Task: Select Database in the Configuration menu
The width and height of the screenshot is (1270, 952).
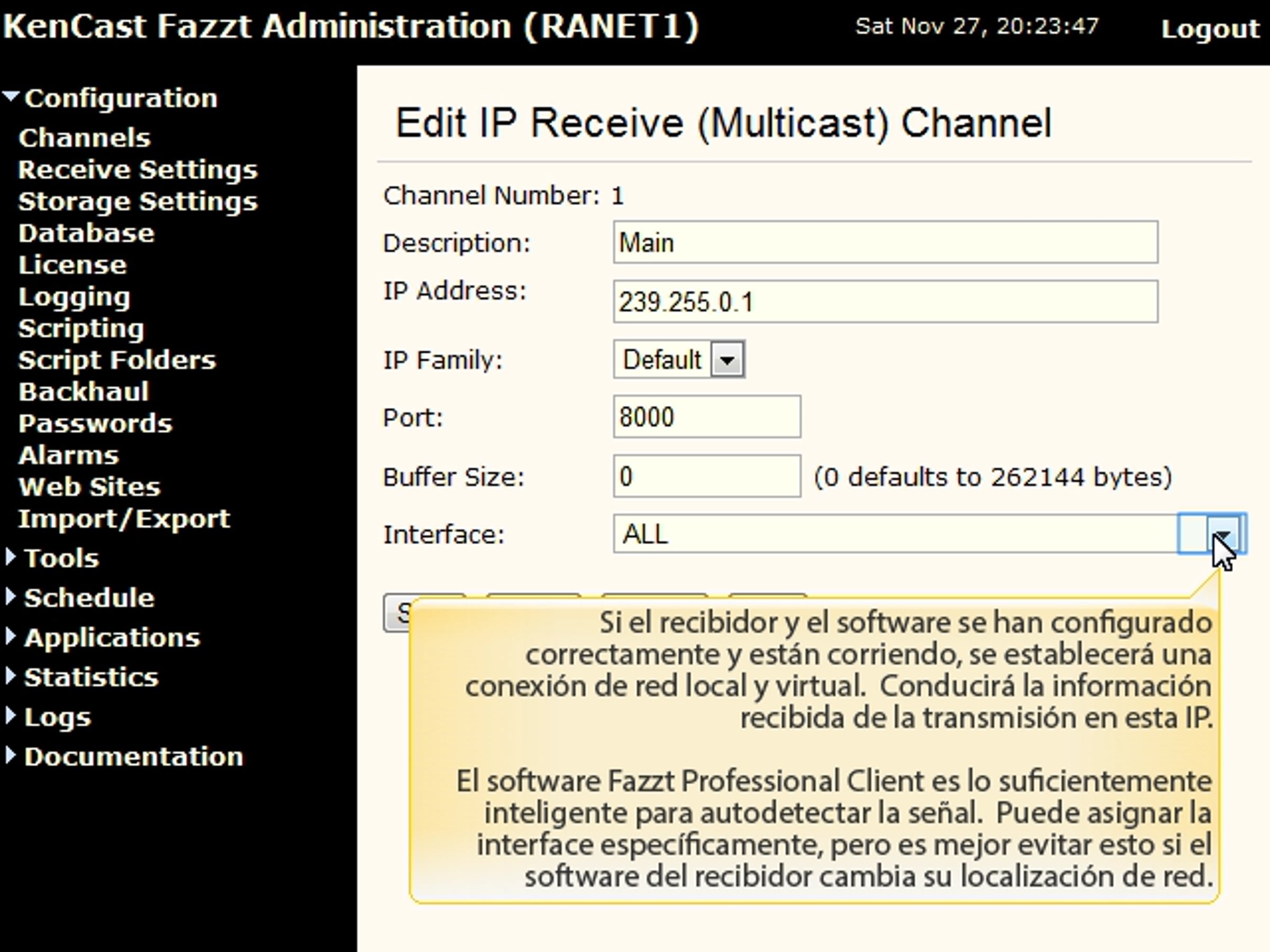Action: coord(86,233)
